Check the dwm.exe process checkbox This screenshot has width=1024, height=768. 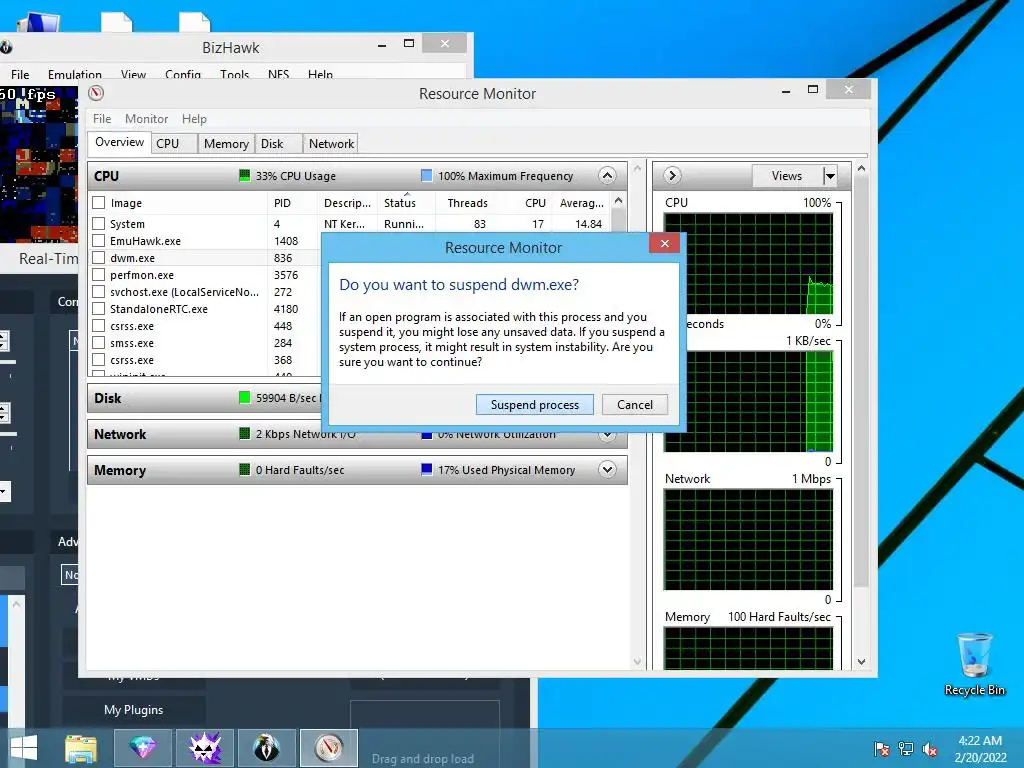coord(99,257)
